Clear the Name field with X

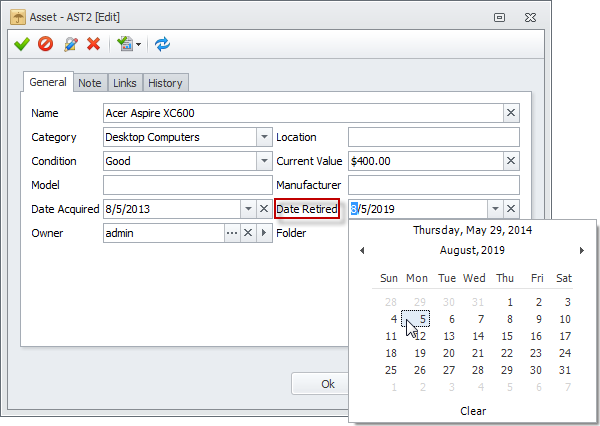click(x=511, y=113)
